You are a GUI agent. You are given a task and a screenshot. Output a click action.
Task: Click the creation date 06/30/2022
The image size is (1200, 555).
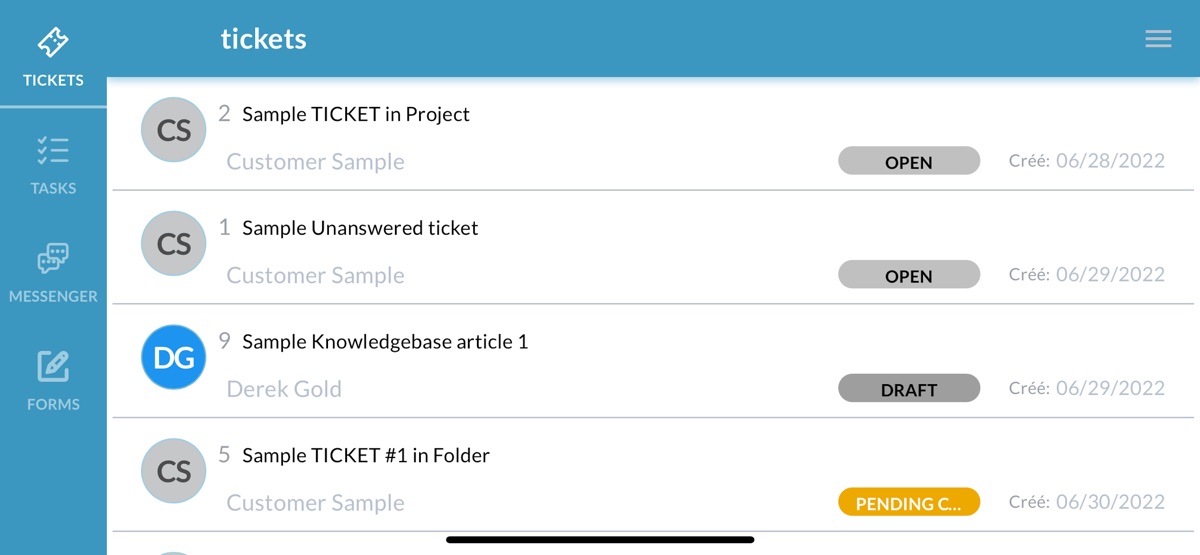(x=1110, y=503)
